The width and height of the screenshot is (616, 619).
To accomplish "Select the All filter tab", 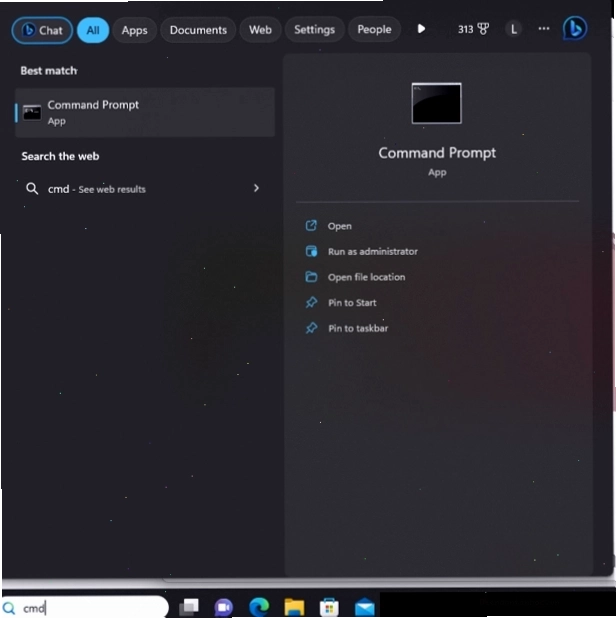I will pos(93,30).
